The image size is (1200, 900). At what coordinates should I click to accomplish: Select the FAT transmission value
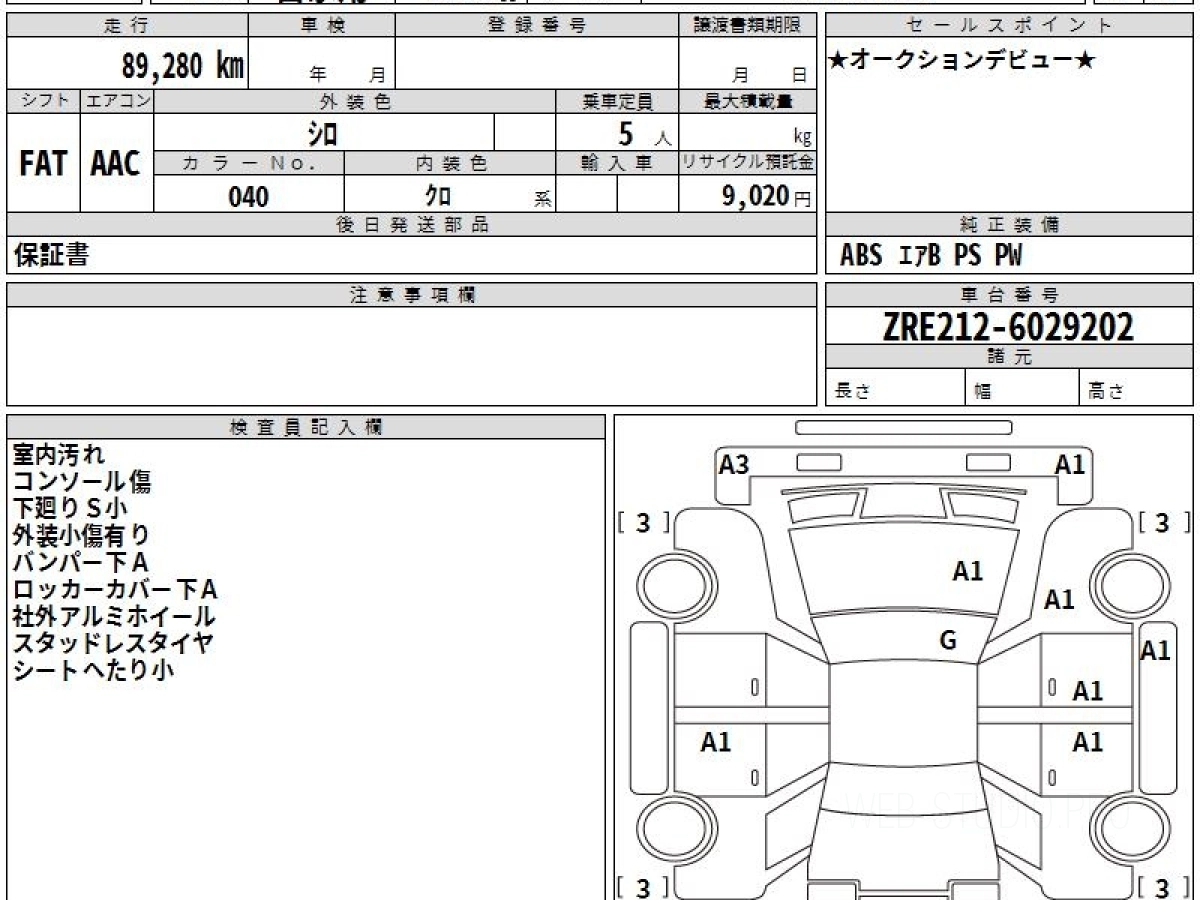pos(43,164)
